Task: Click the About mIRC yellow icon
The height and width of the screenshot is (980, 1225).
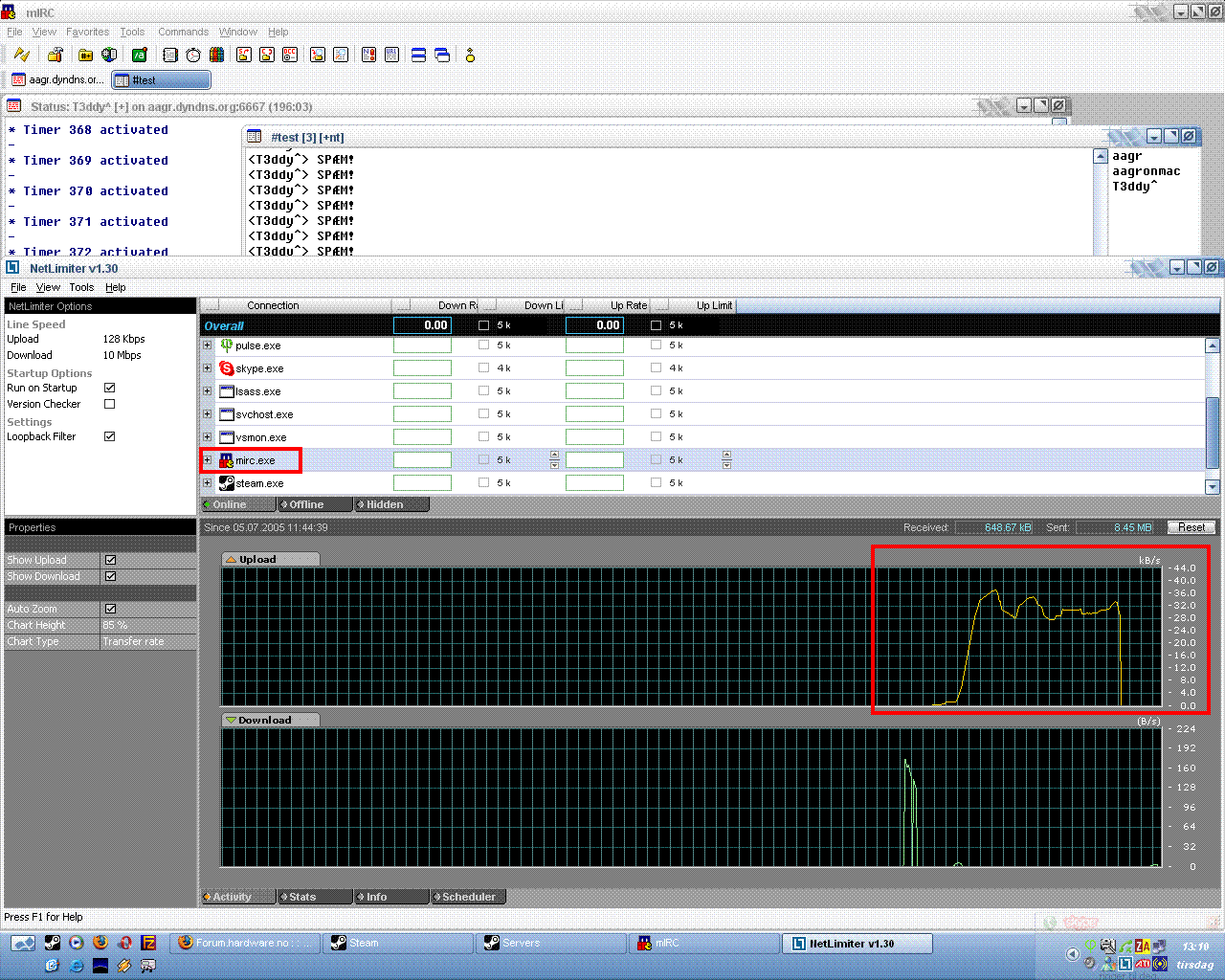Action: 470,55
